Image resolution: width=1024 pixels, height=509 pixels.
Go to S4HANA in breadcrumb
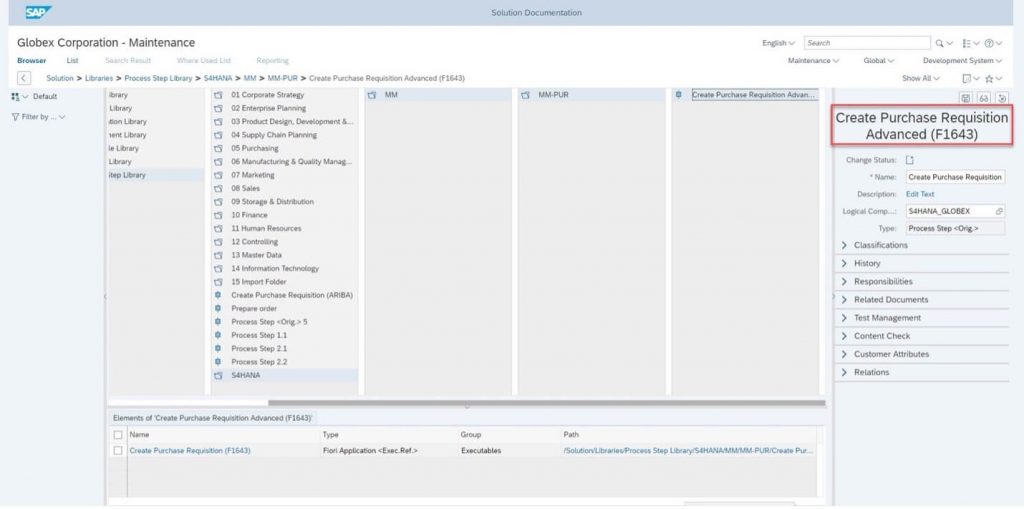point(218,78)
